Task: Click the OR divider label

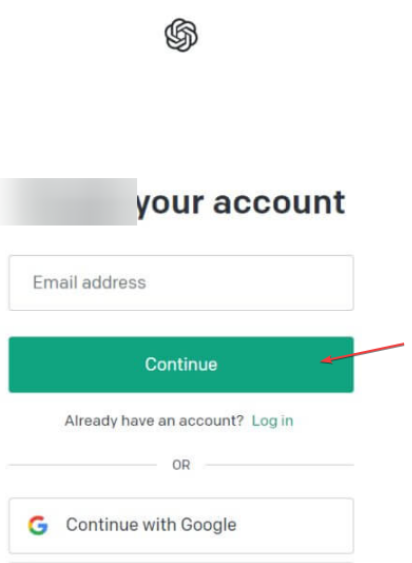Action: coord(181,465)
